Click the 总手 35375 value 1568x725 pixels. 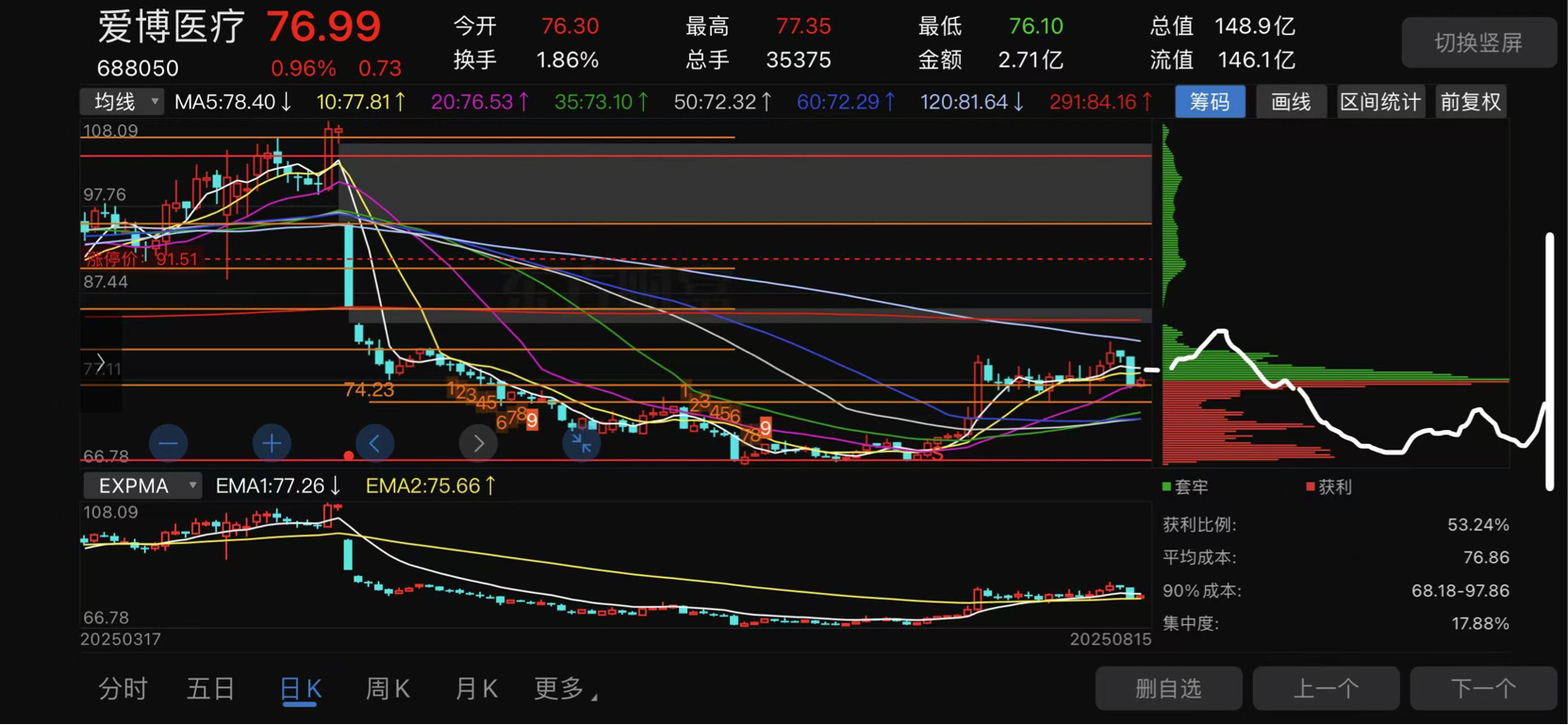click(799, 60)
